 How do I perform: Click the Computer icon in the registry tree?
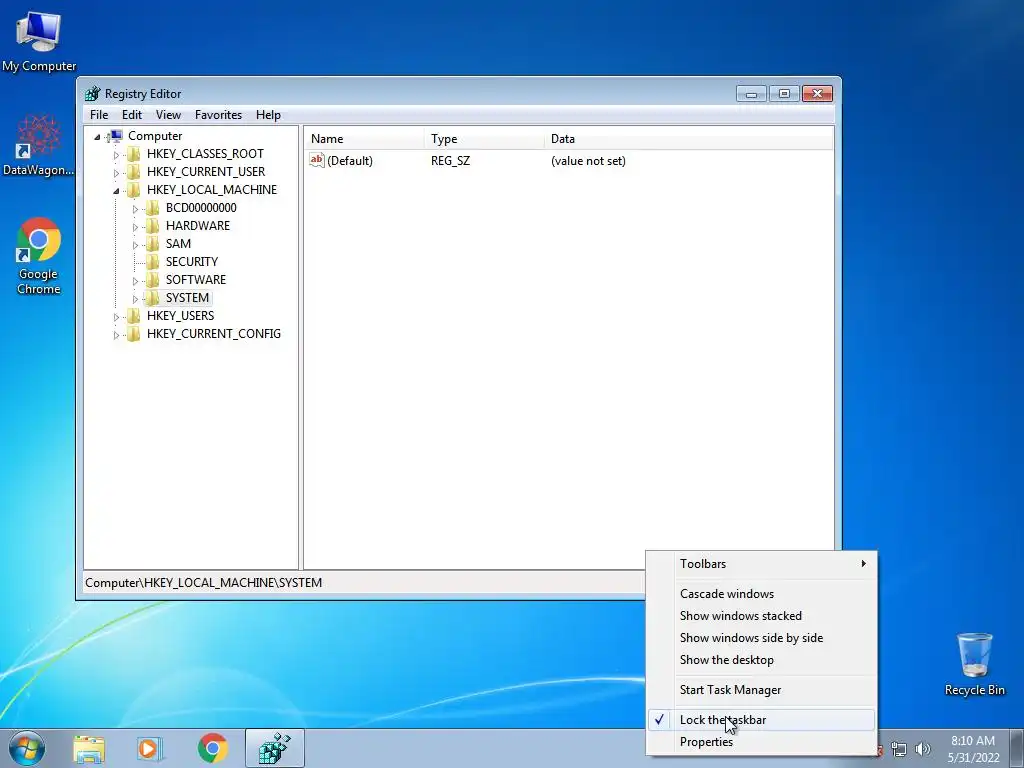pos(115,136)
